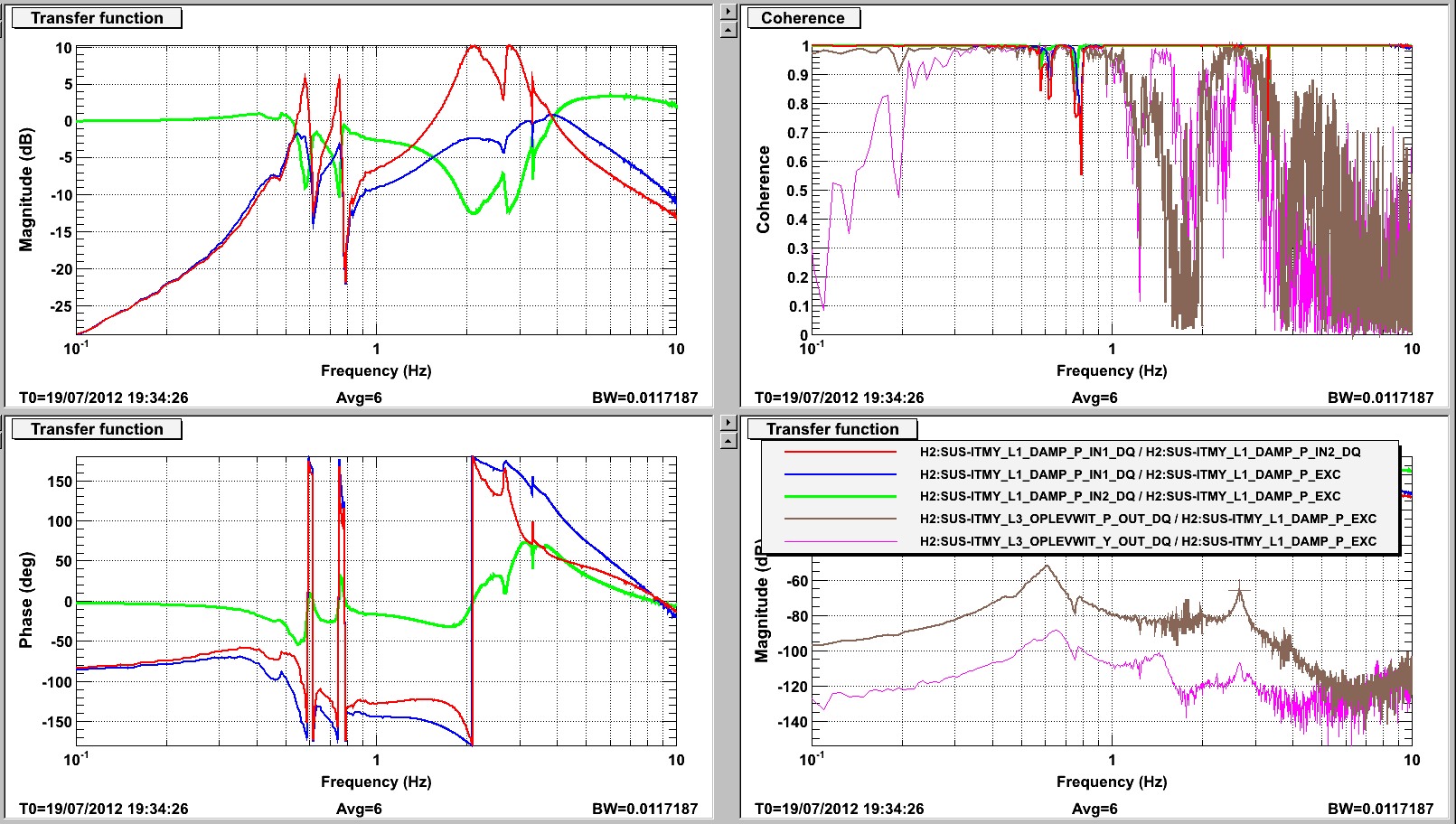Click Avg=6 under top-left magnitude plot
1456x824 pixels.
pos(359,398)
